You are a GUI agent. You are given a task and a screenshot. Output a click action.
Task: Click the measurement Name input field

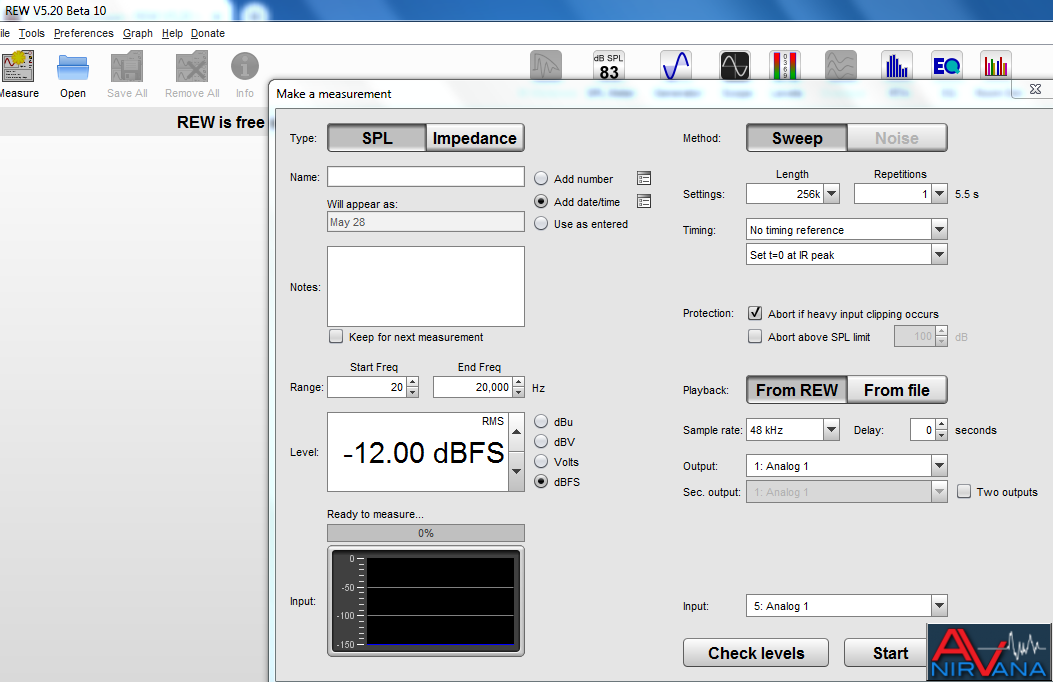426,177
